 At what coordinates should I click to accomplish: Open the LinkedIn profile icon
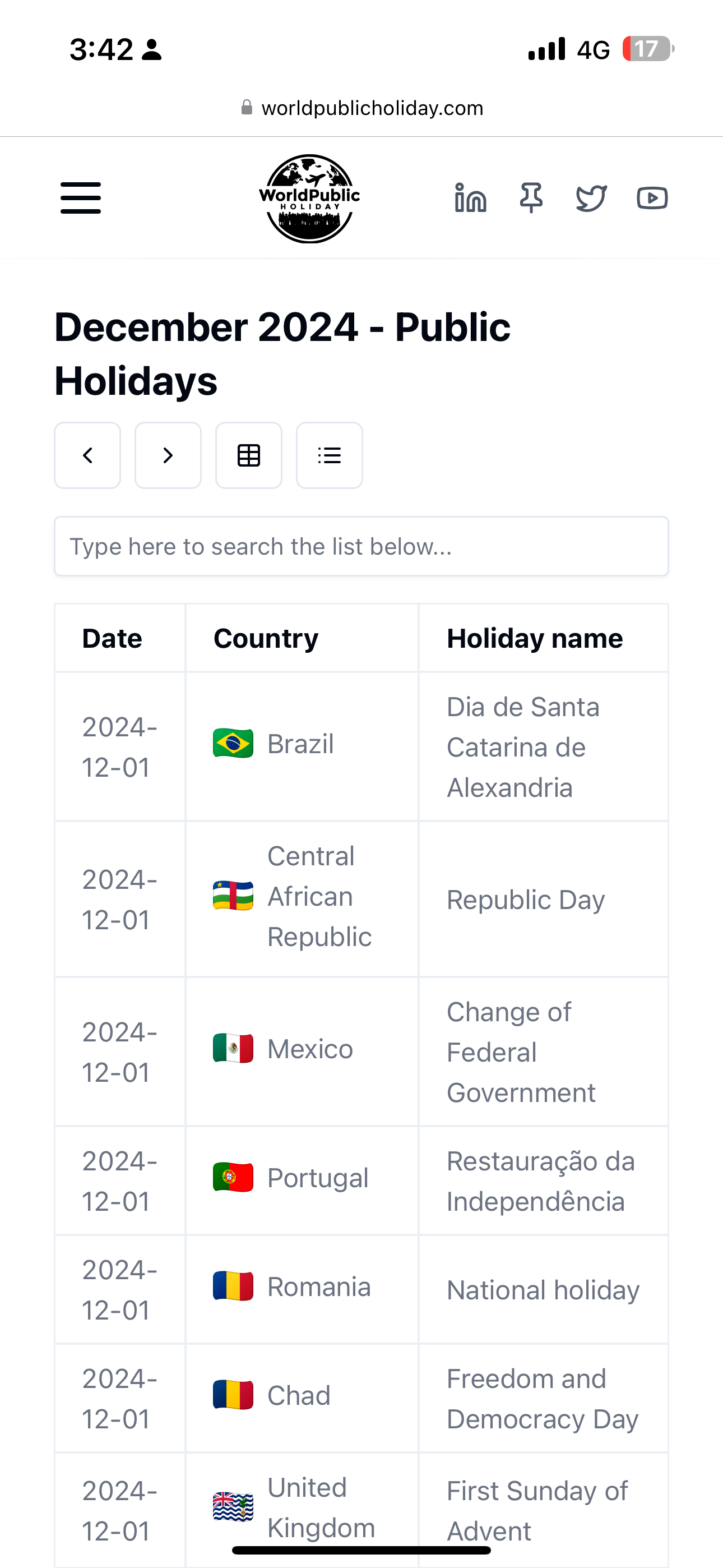(470, 198)
